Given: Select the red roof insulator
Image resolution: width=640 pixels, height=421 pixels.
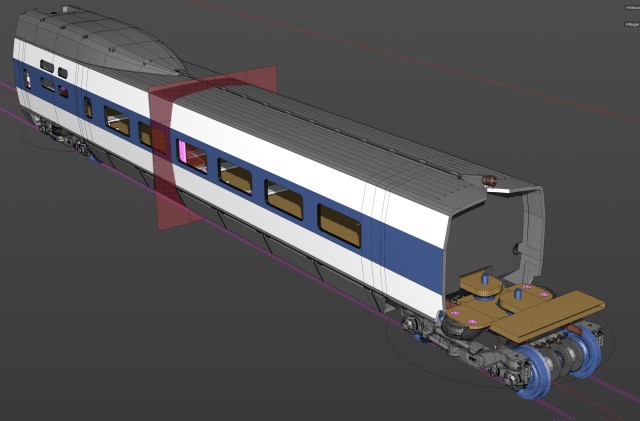Looking at the screenshot, I should pyautogui.click(x=489, y=180).
